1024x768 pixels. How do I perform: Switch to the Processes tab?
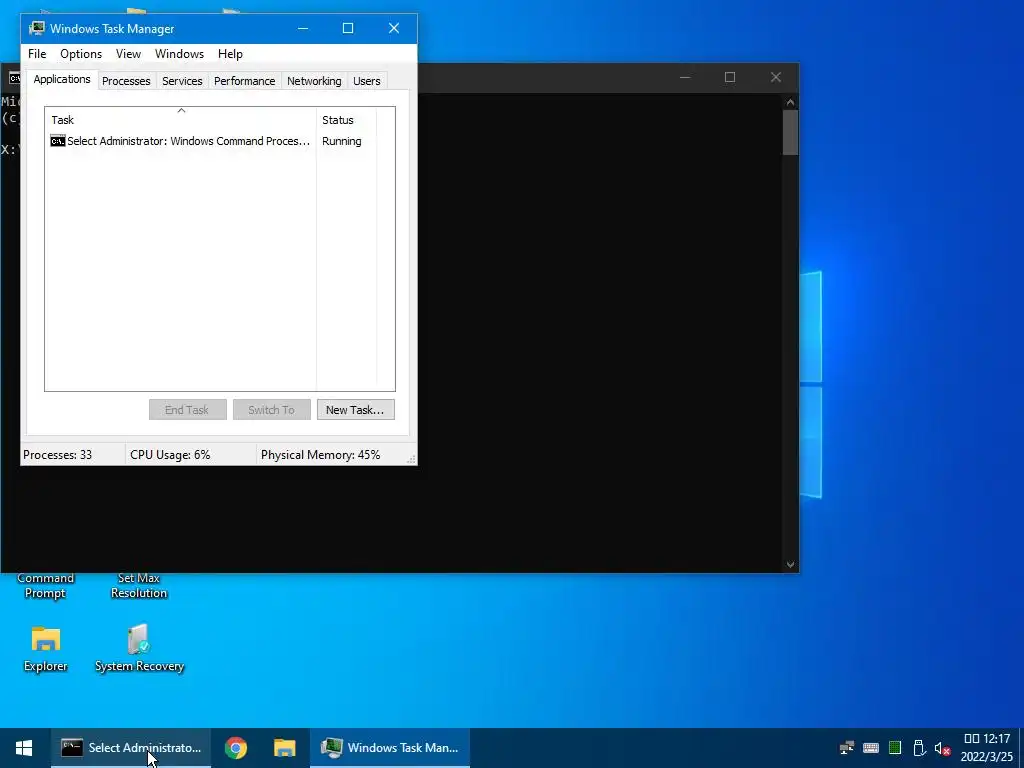126,81
